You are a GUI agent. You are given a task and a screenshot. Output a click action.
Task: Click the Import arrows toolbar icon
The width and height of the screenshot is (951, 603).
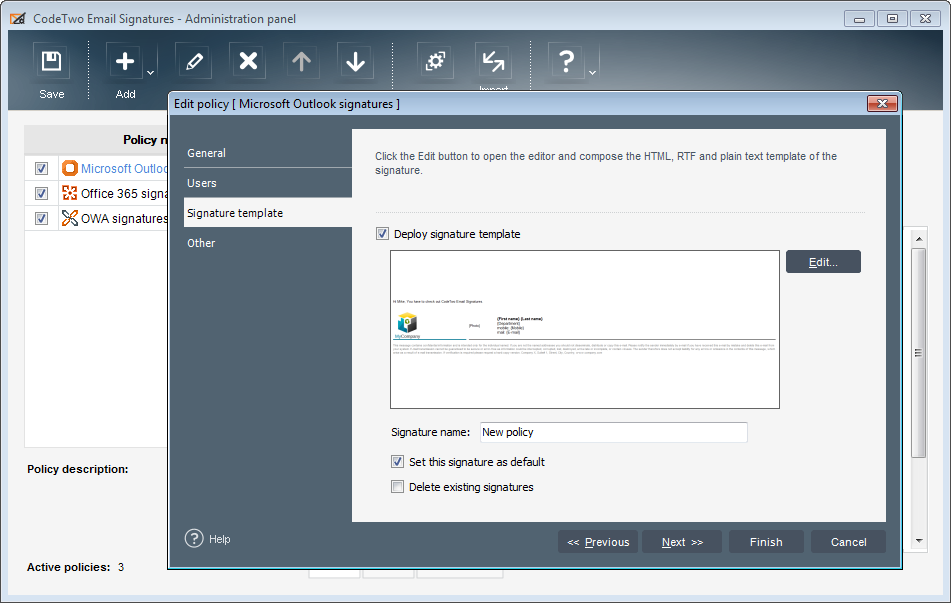coord(493,61)
